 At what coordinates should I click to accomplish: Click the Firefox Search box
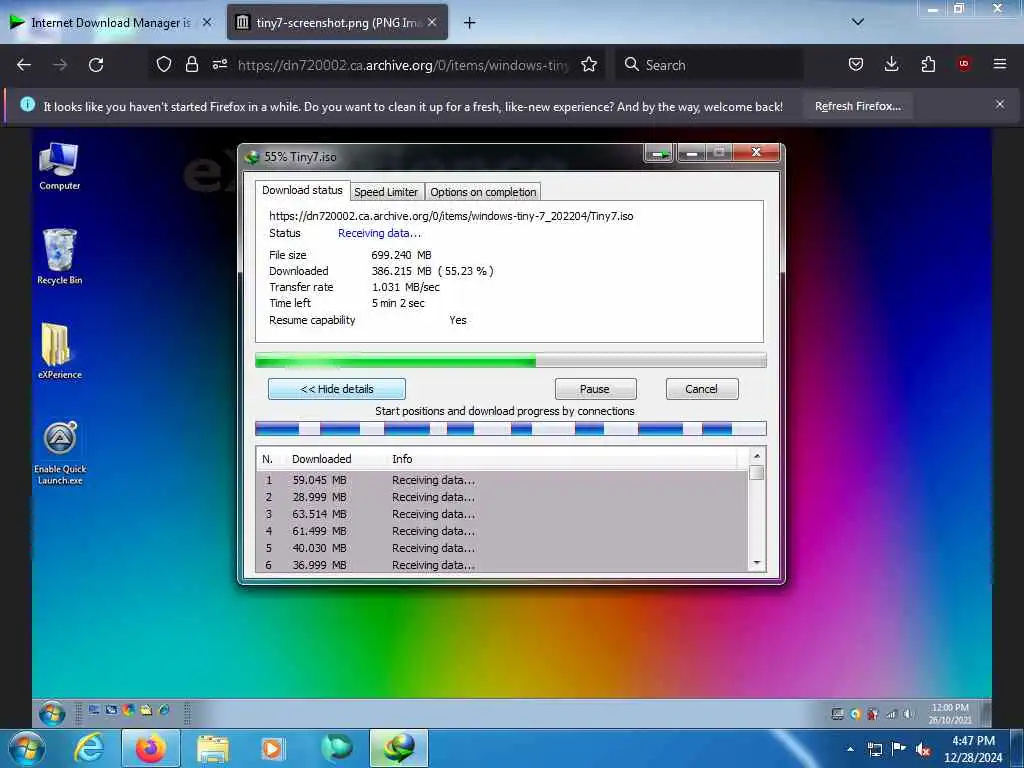709,65
